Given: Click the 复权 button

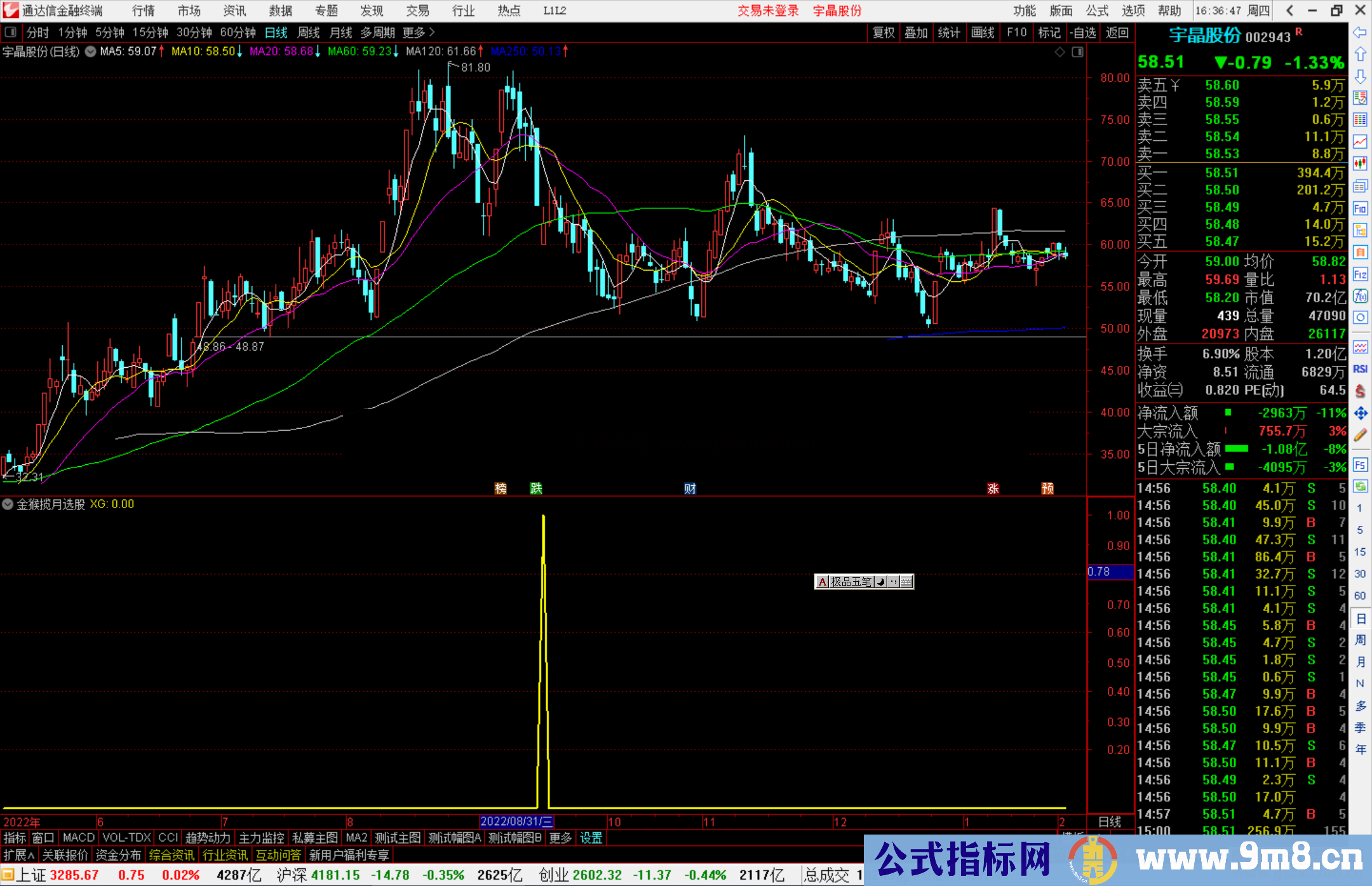Looking at the screenshot, I should (884, 32).
